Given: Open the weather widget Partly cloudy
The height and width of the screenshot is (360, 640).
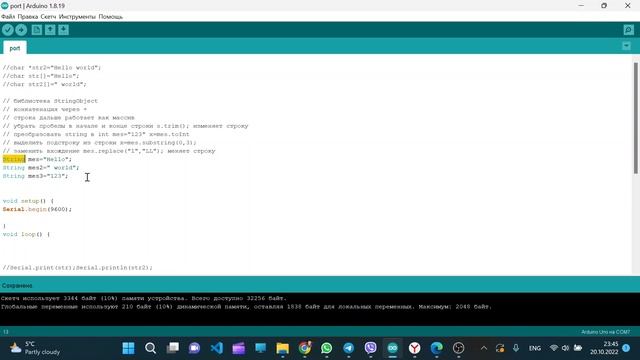Looking at the screenshot, I should [x=35, y=348].
